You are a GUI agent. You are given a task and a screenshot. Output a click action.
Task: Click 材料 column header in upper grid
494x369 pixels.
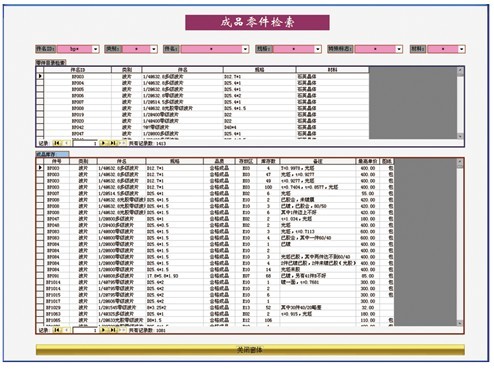click(332, 70)
